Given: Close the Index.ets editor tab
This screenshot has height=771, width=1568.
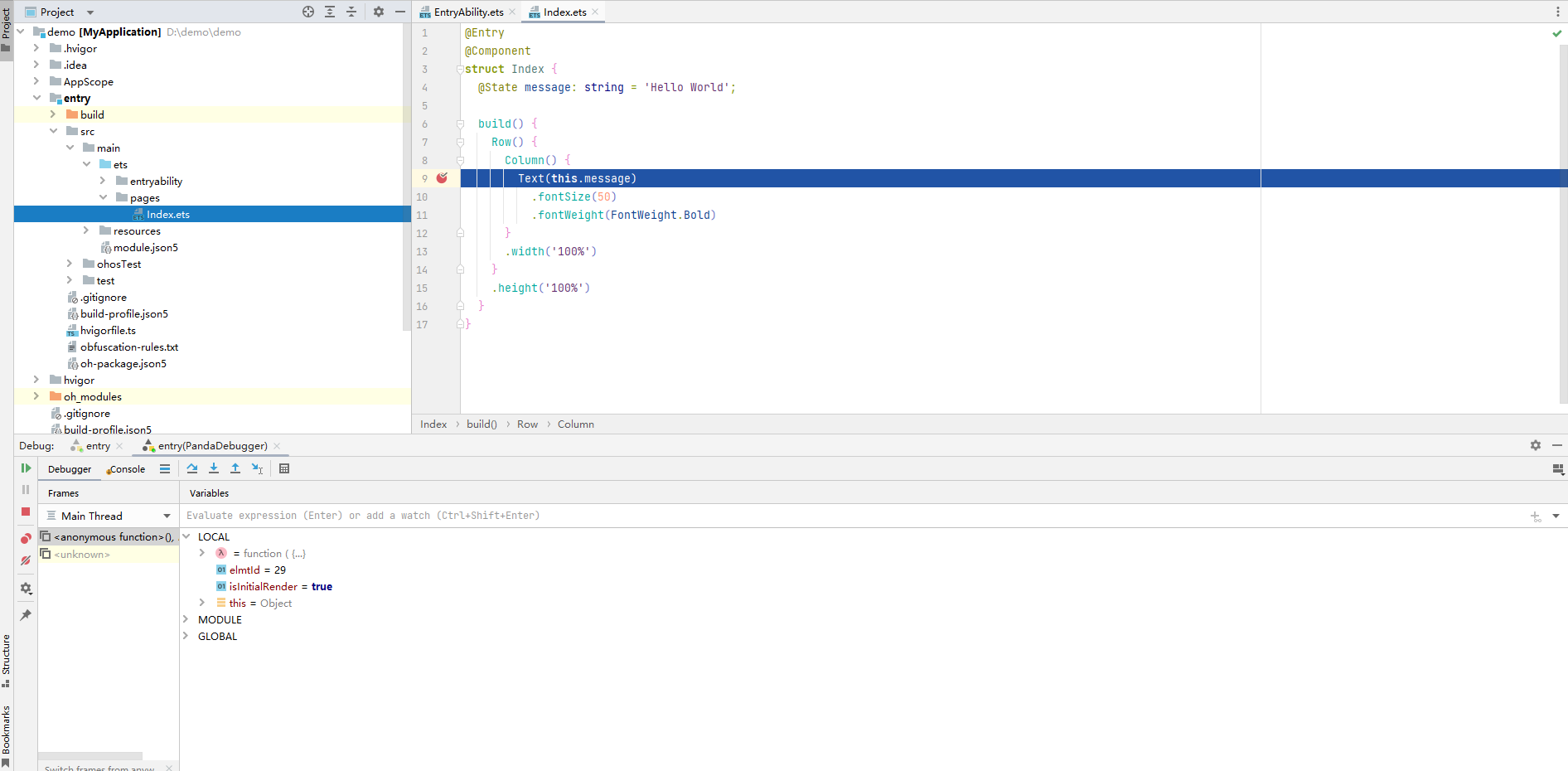Looking at the screenshot, I should (596, 12).
